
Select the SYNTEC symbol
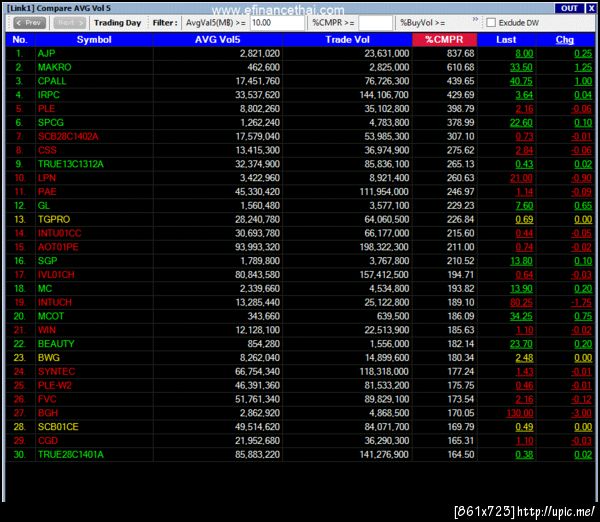click(x=56, y=372)
